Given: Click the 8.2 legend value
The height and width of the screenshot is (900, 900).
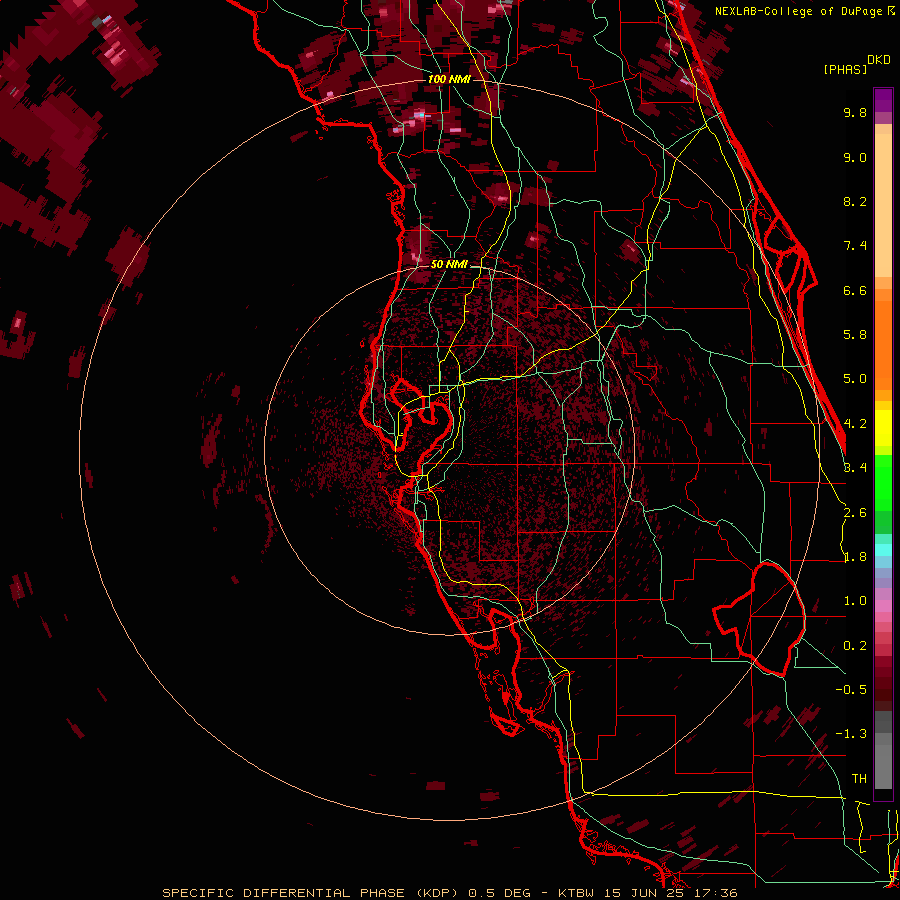Looking at the screenshot, I should pyautogui.click(x=855, y=201).
